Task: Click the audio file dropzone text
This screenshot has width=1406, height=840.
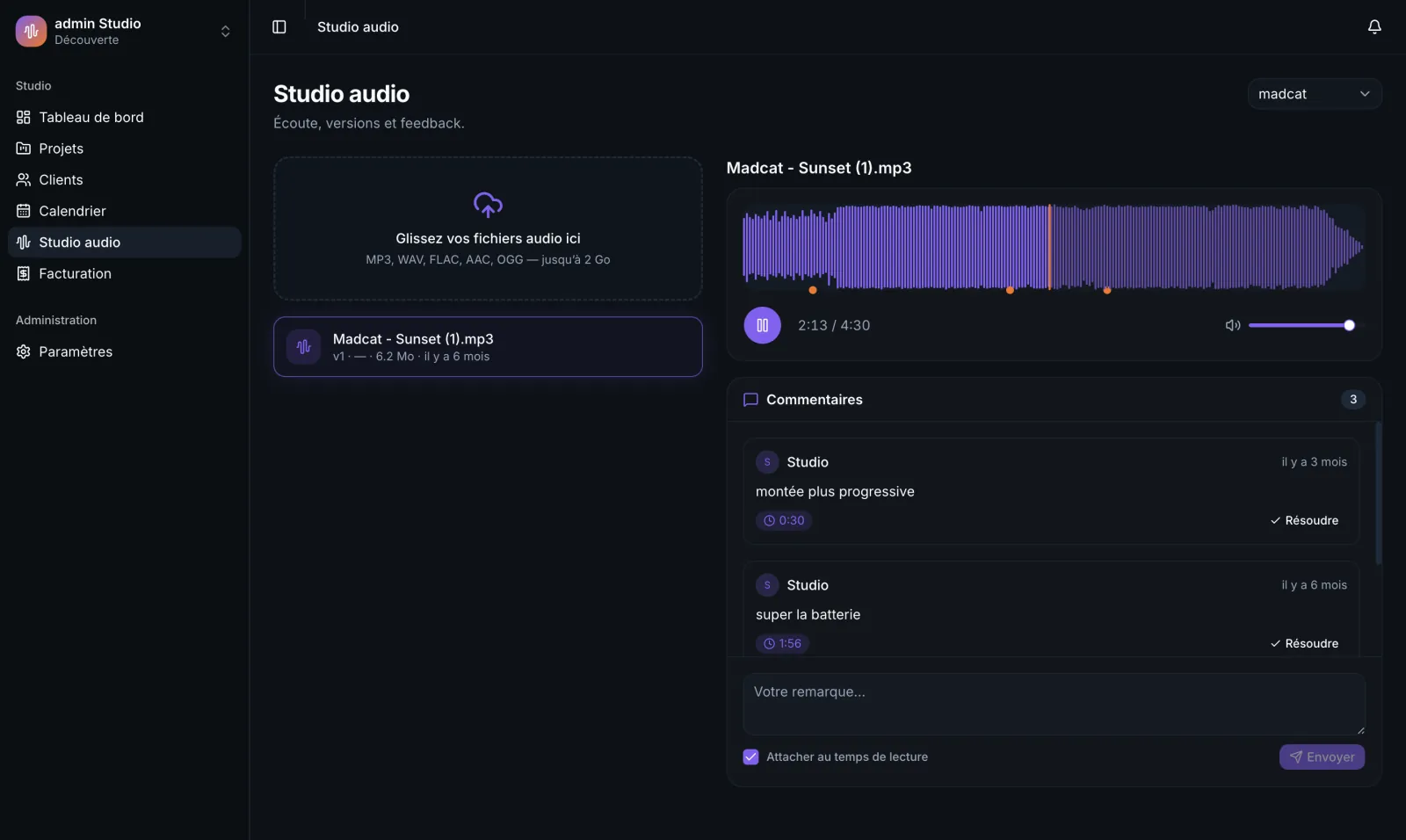Action: point(488,238)
